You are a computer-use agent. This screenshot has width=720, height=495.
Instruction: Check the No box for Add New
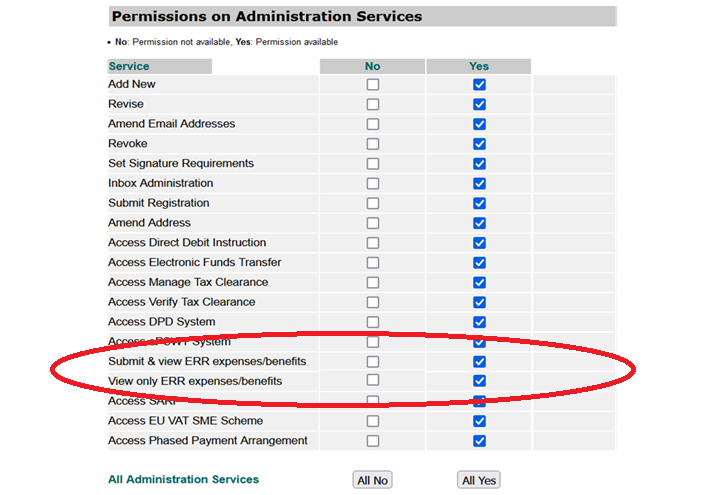pyautogui.click(x=373, y=85)
